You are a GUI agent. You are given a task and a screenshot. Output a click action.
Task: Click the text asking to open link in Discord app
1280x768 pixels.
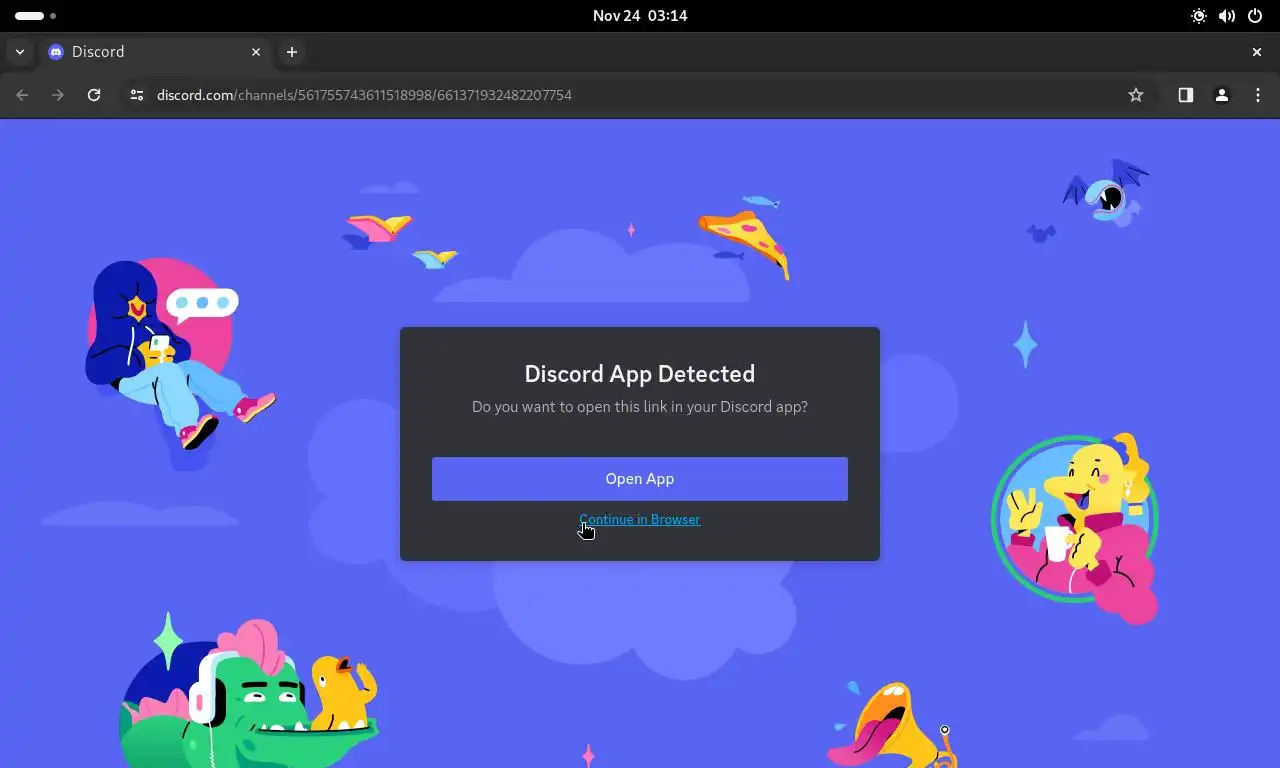coord(640,407)
